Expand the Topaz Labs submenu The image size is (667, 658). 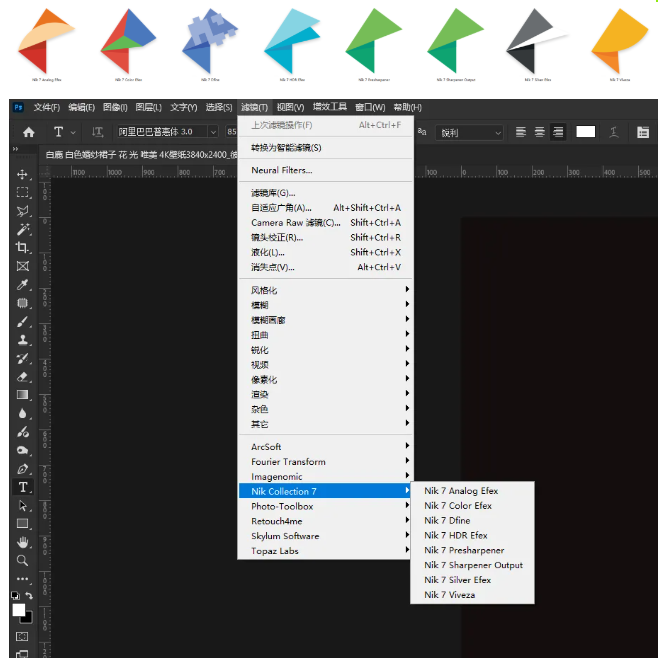pyautogui.click(x=326, y=551)
